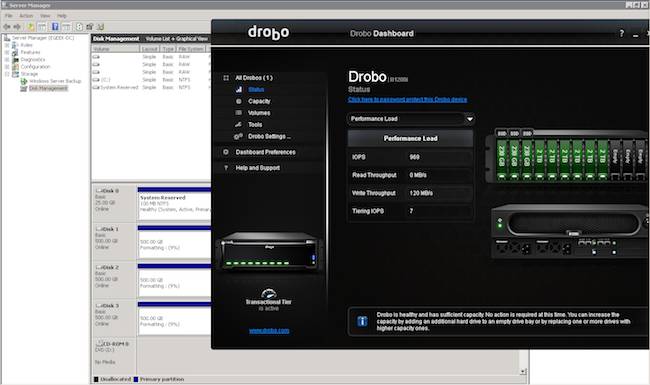Click the Drobo front-view device thumbnail in sidebar
Viewport: 650px width, 385px height.
click(269, 251)
